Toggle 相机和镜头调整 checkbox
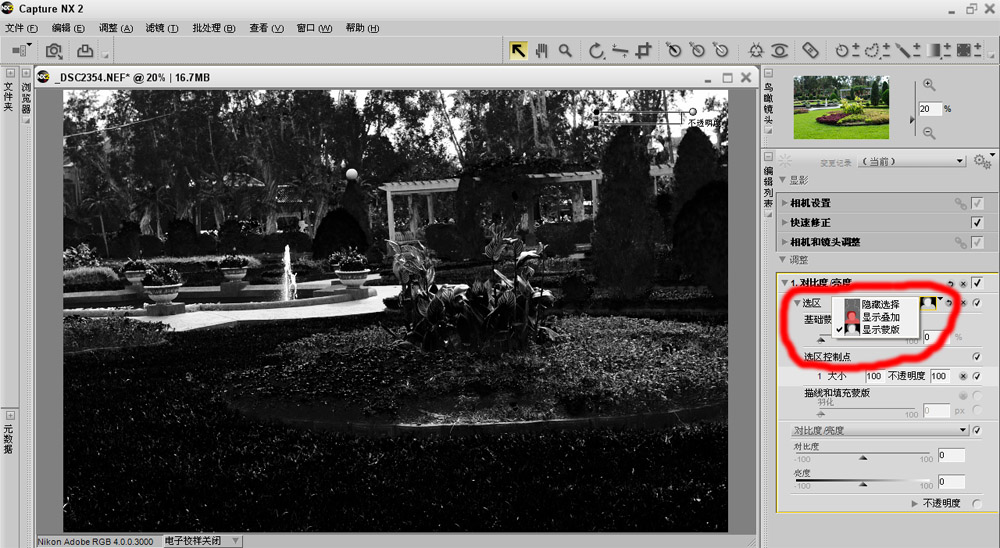The height and width of the screenshot is (548, 1000). pos(976,242)
